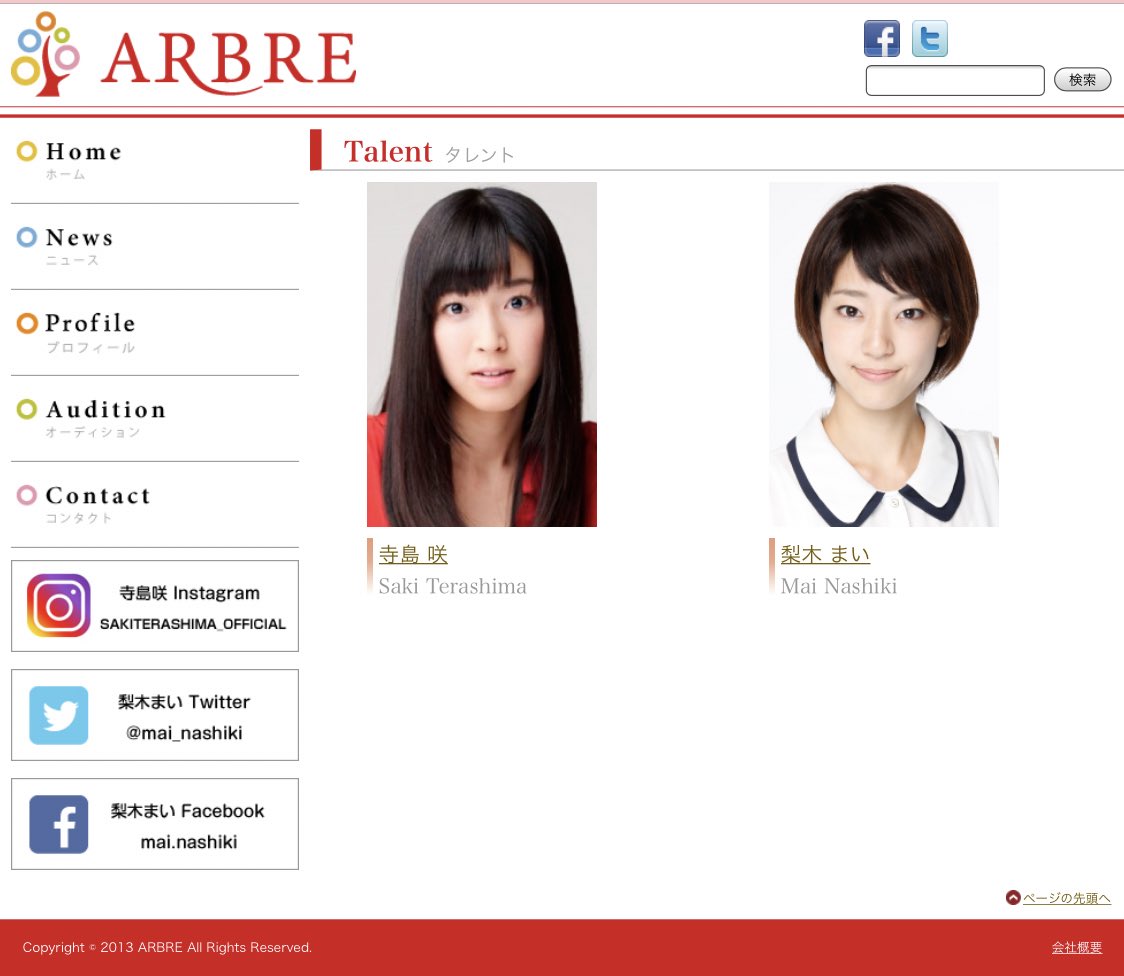Click Saki Terashima's portrait photo
Screen dimensions: 1124x976
pyautogui.click(x=482, y=354)
